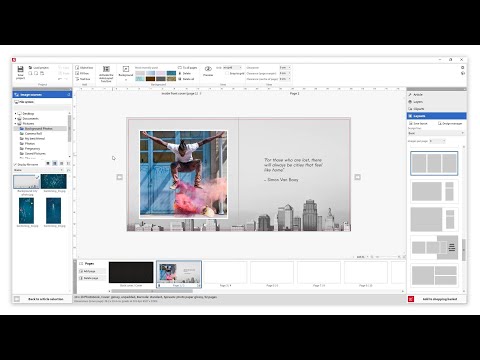Select second thumbnail size icon
Image resolution: width=480 pixels, height=360 pixels.
tap(55, 163)
